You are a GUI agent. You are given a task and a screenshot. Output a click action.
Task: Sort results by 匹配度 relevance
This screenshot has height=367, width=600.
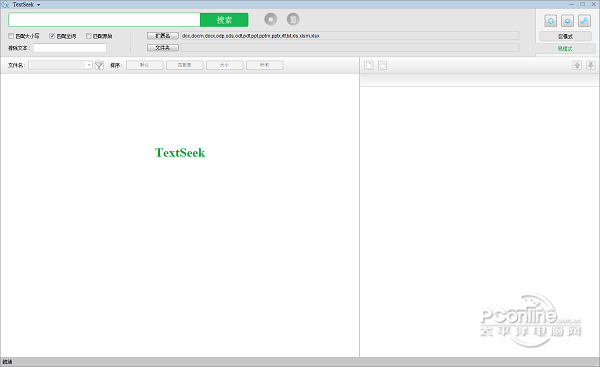pyautogui.click(x=184, y=65)
